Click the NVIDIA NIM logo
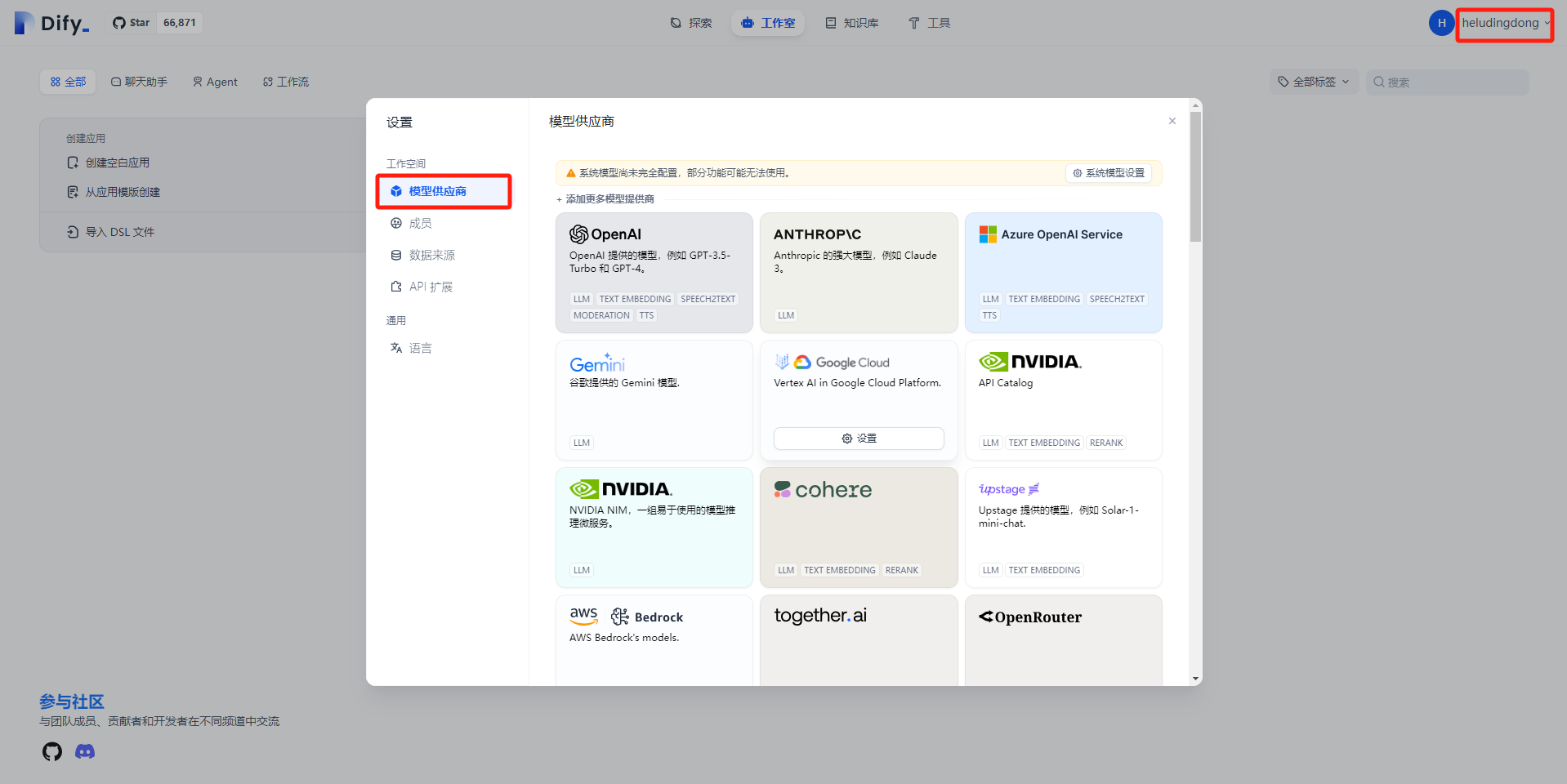Screen dimensions: 1567x784 point(621,489)
